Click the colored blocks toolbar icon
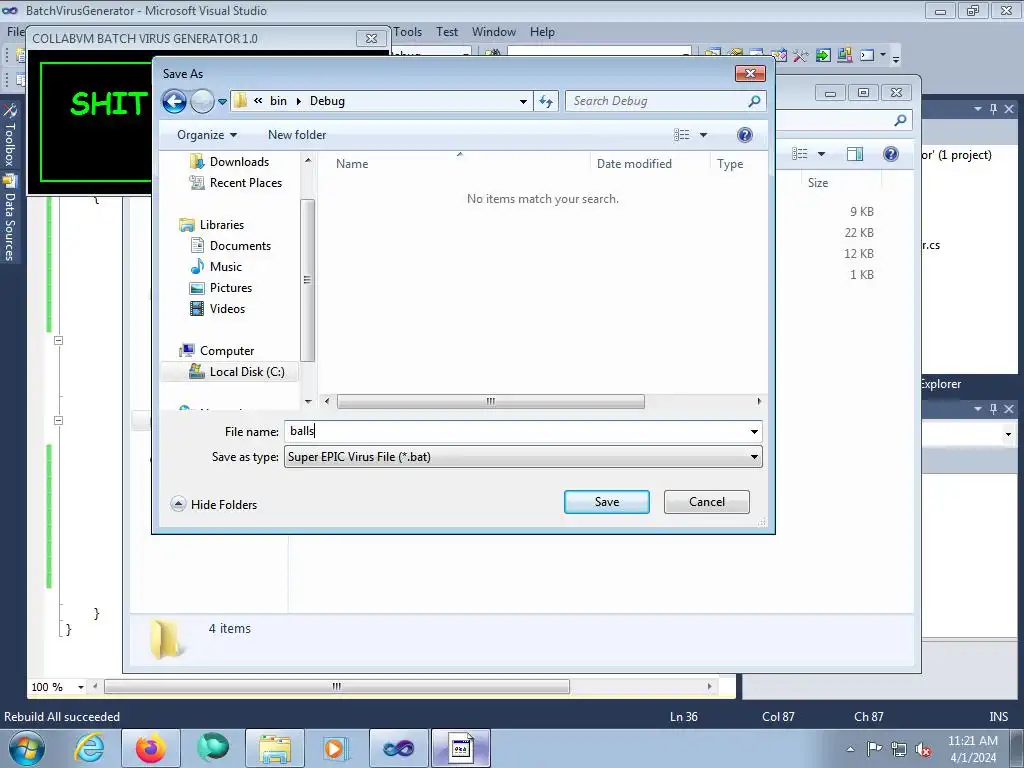Screen dimensions: 1024x768 coord(845,56)
